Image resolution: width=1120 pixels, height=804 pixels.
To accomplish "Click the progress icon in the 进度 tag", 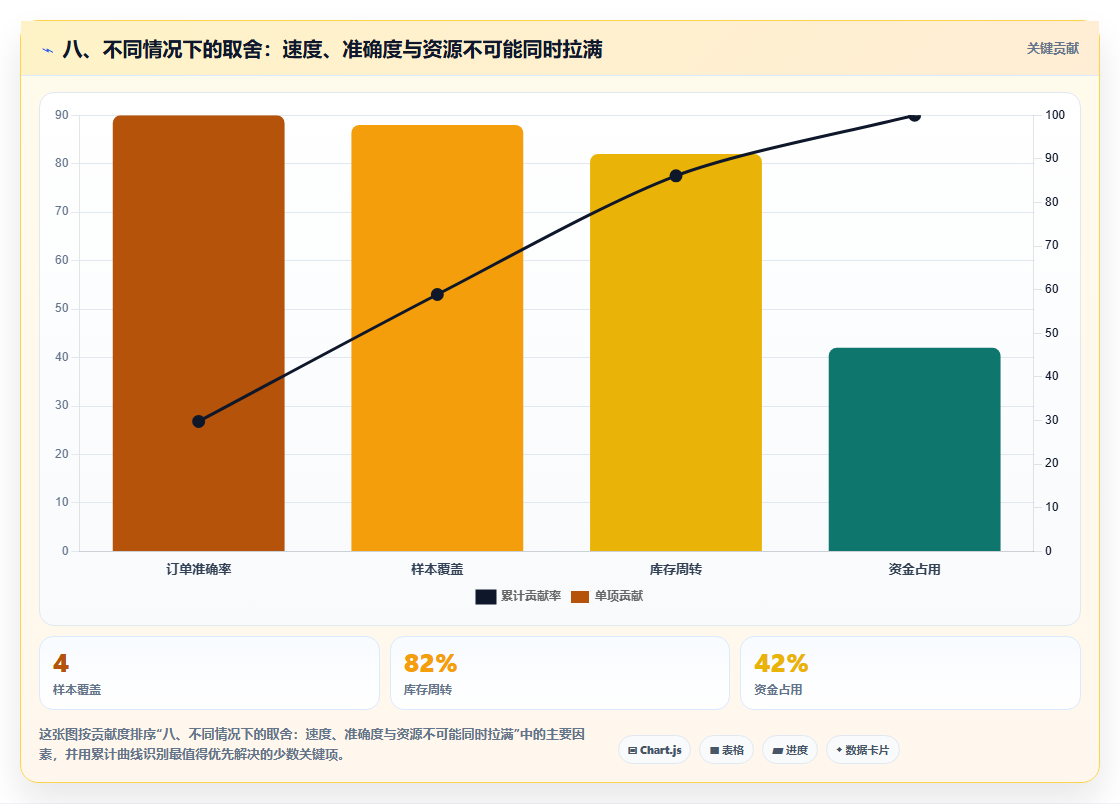I will click(x=778, y=750).
